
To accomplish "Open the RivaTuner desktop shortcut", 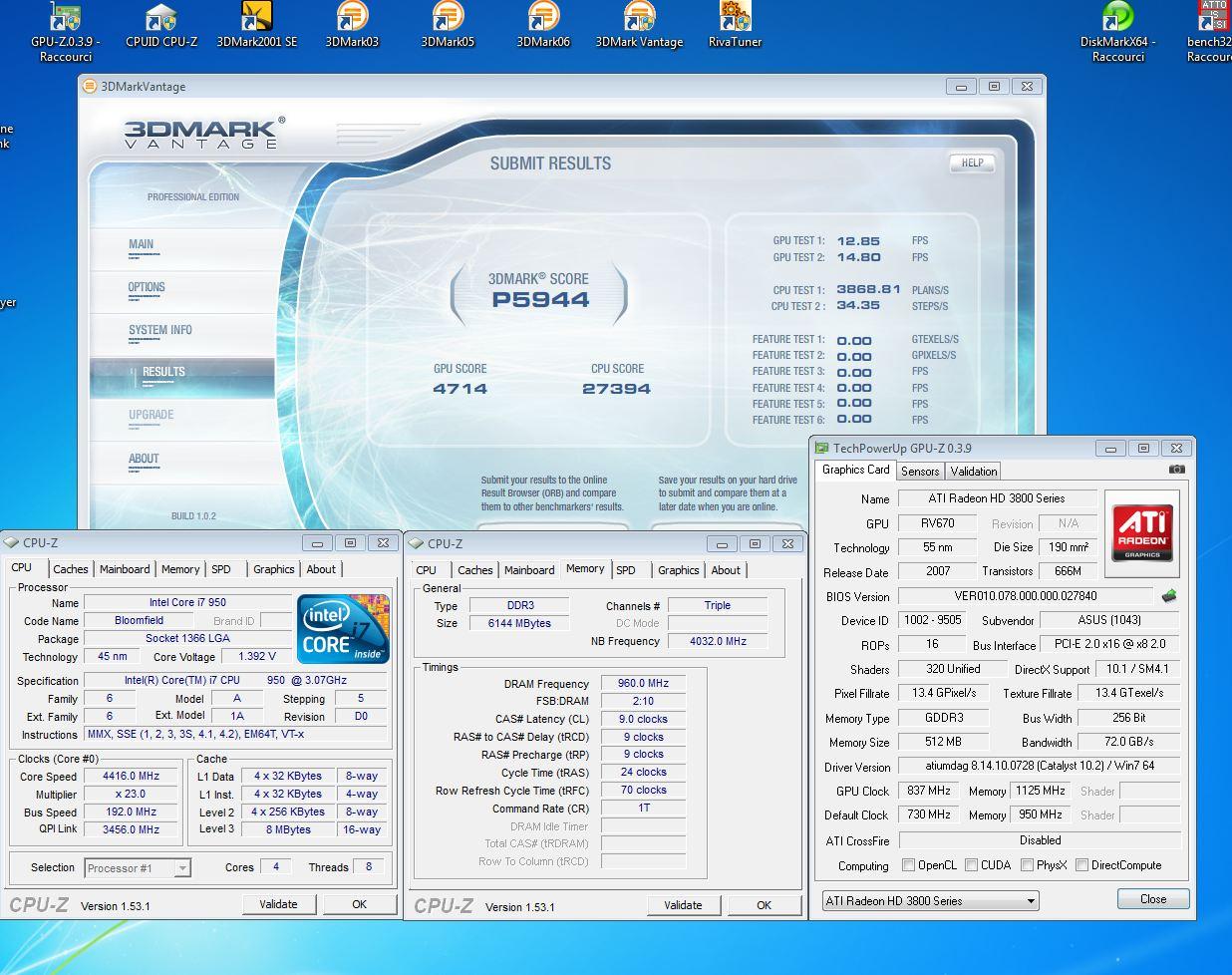I will click(735, 26).
